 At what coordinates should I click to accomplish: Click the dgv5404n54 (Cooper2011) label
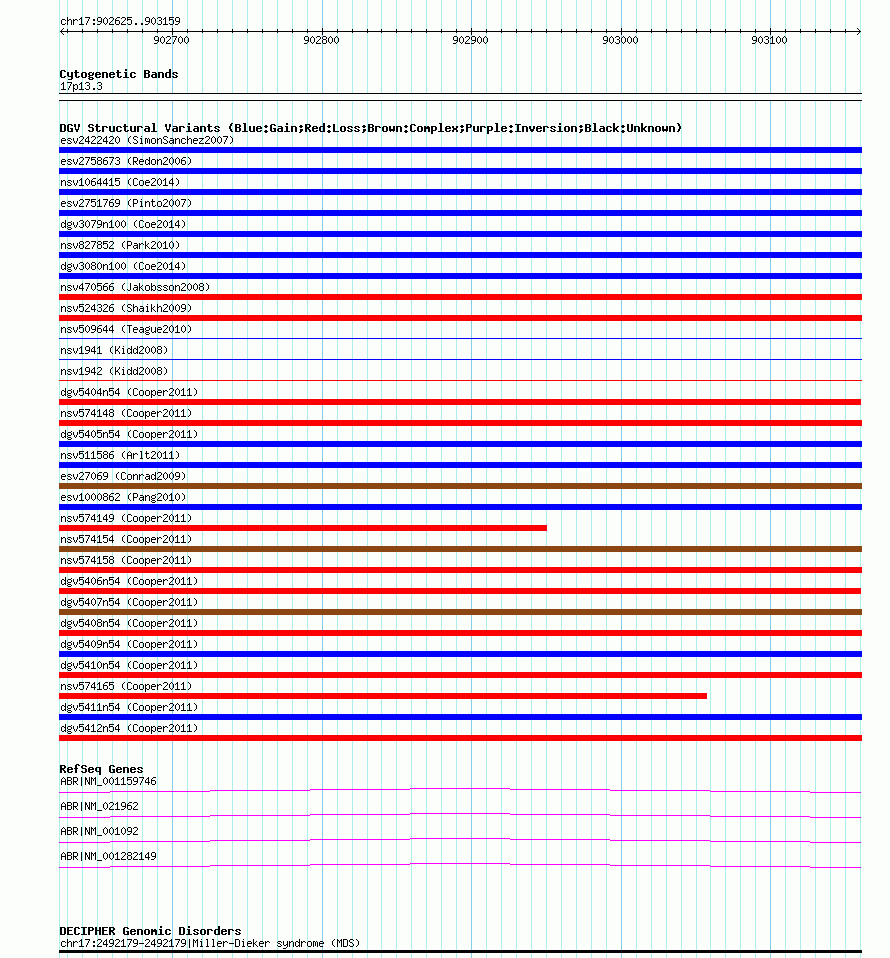pyautogui.click(x=129, y=392)
